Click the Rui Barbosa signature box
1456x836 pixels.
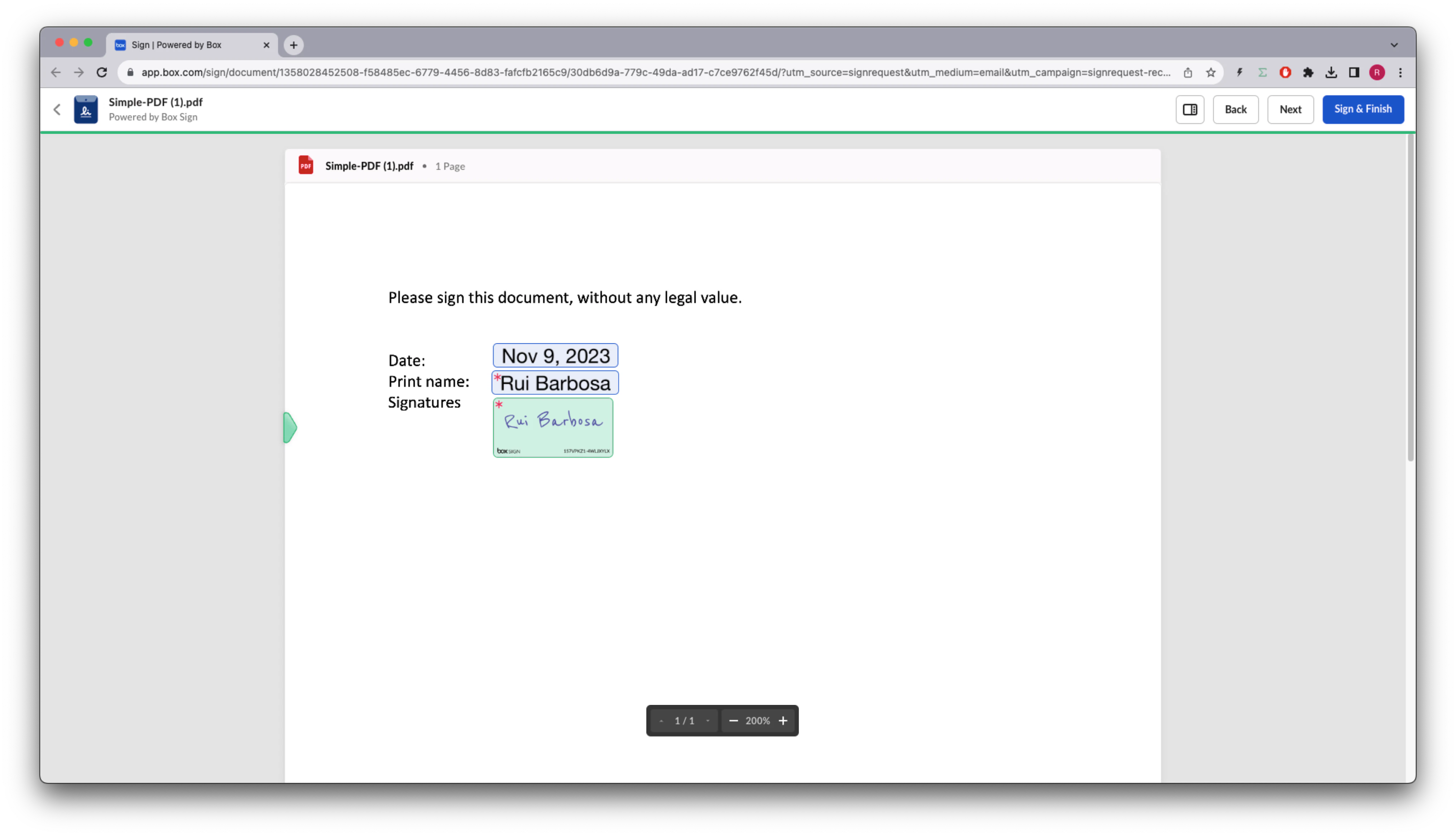(553, 427)
